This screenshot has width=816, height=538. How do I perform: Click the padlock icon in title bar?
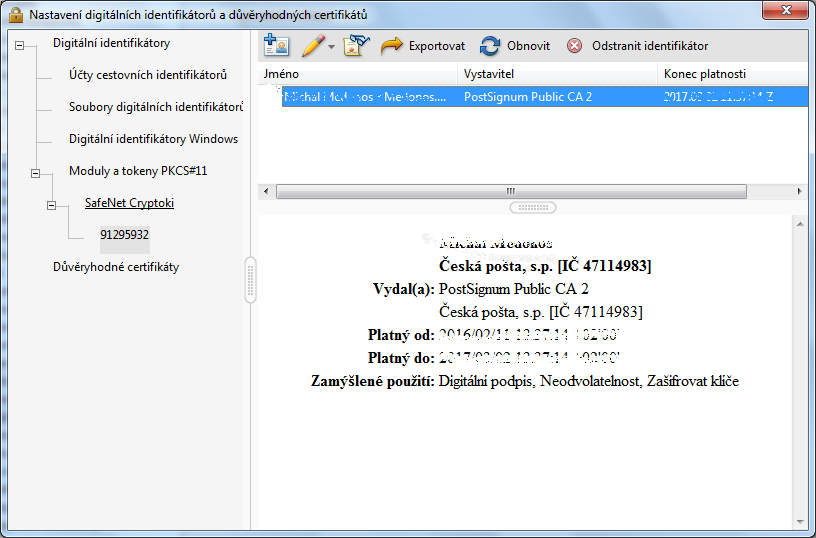[16, 15]
